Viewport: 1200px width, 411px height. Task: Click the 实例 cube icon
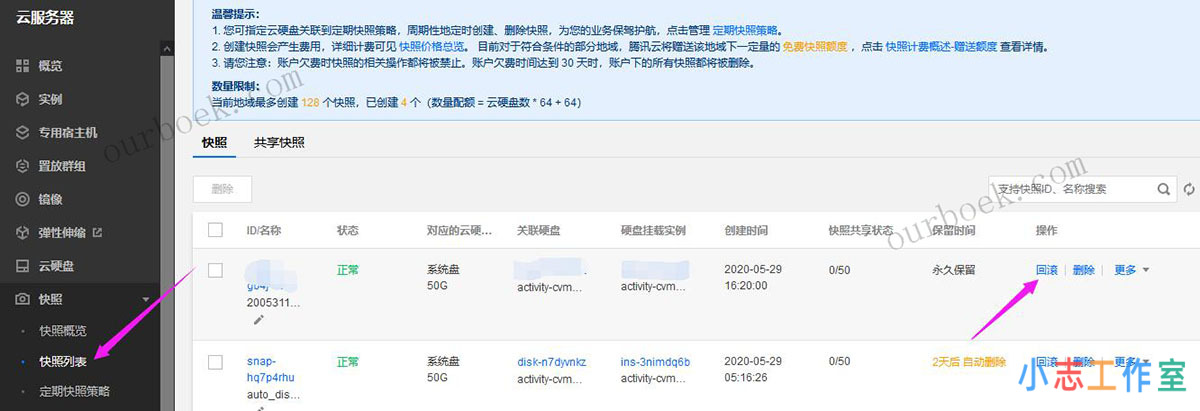(22, 99)
